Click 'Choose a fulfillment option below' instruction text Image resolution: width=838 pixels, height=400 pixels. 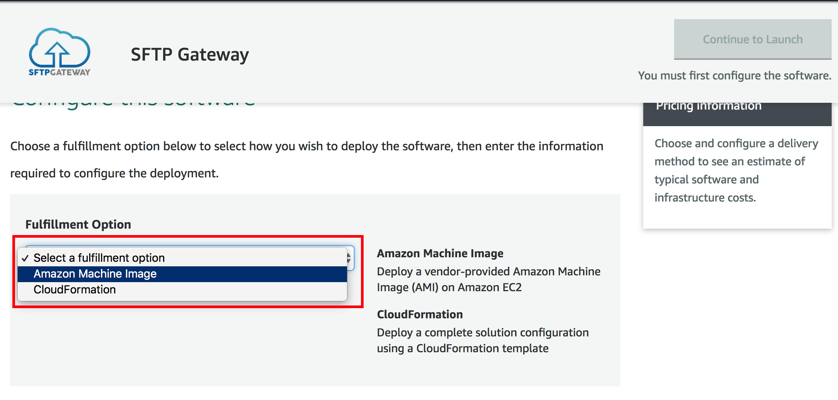307,146
